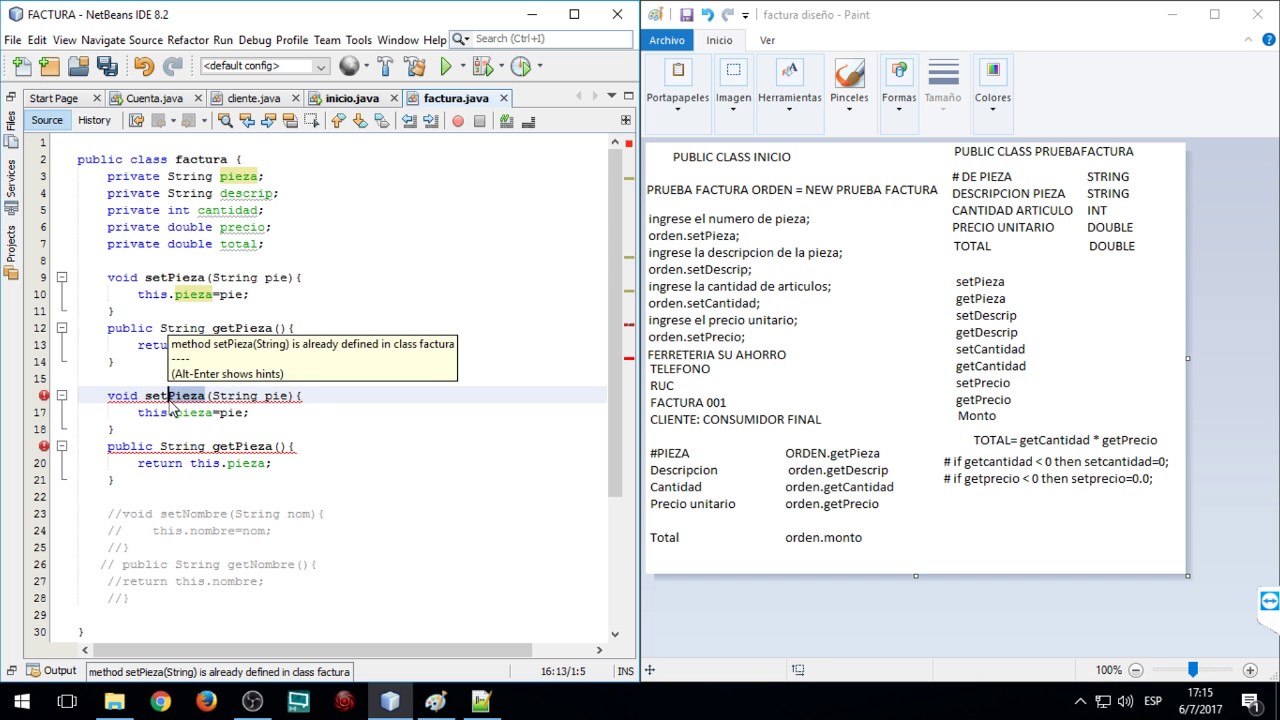This screenshot has width=1280, height=720.
Task: Click the Uncomment code icon in editor toolbar
Action: [x=528, y=121]
